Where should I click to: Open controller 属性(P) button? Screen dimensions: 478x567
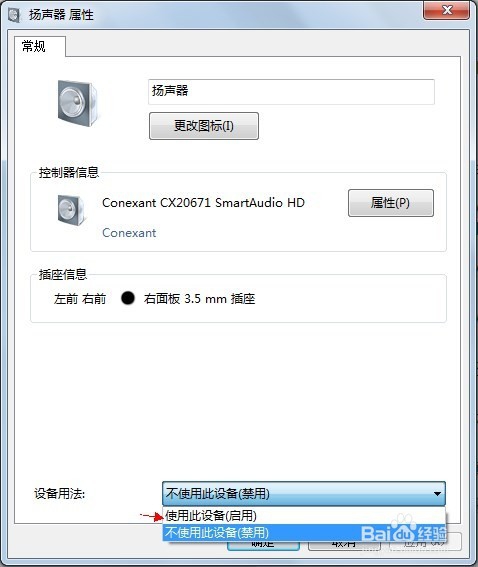point(390,203)
